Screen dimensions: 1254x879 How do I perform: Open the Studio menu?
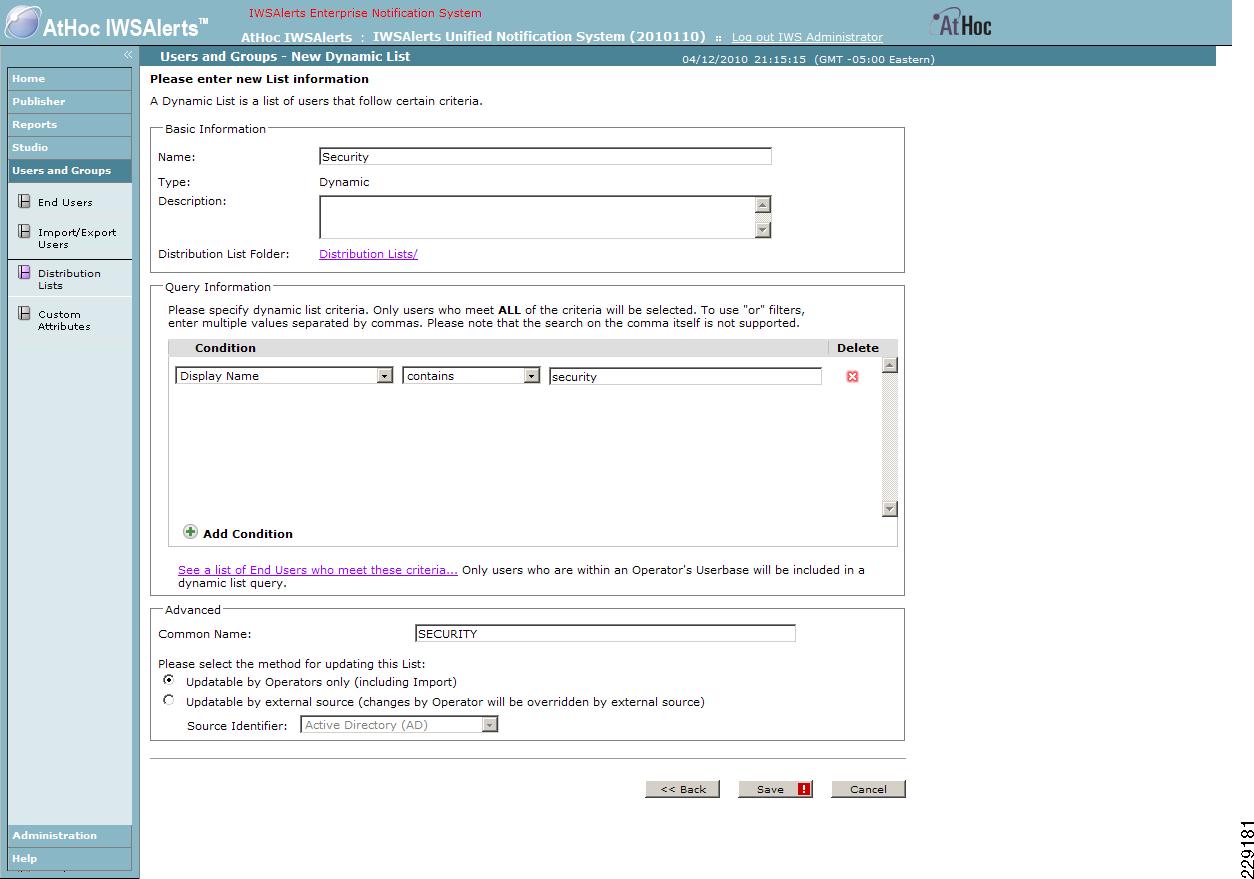click(x=69, y=148)
